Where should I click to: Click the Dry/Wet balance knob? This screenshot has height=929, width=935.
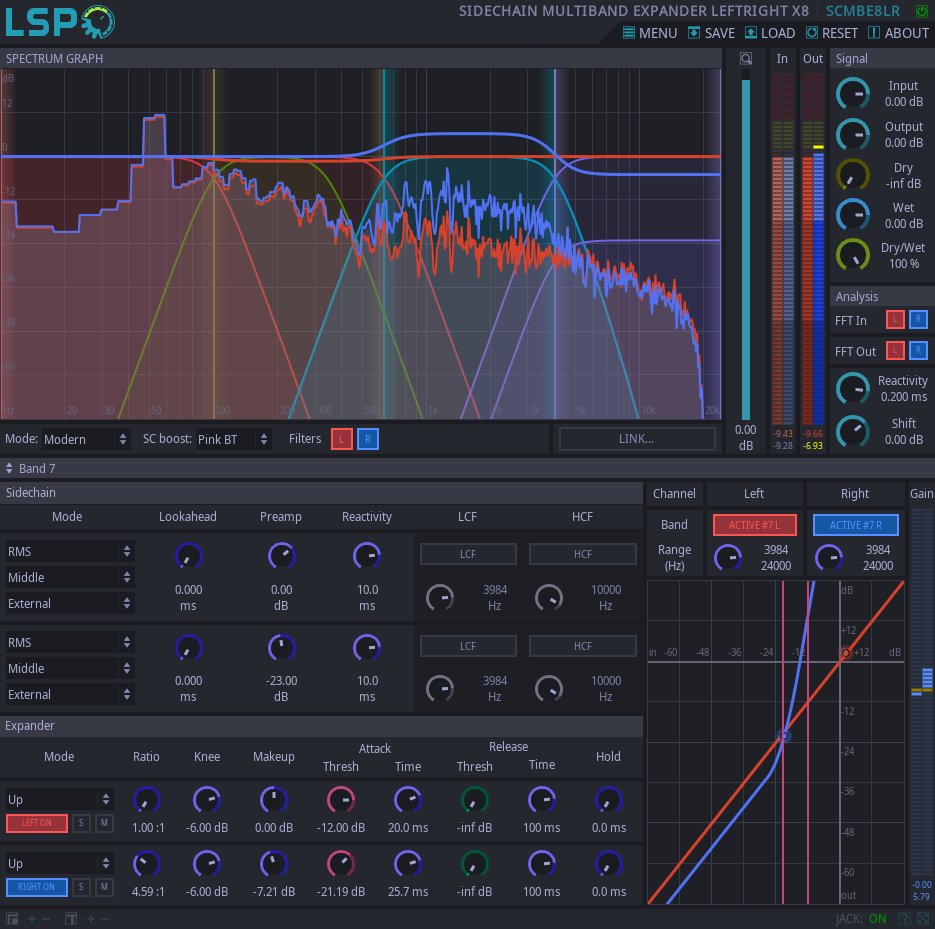853,255
